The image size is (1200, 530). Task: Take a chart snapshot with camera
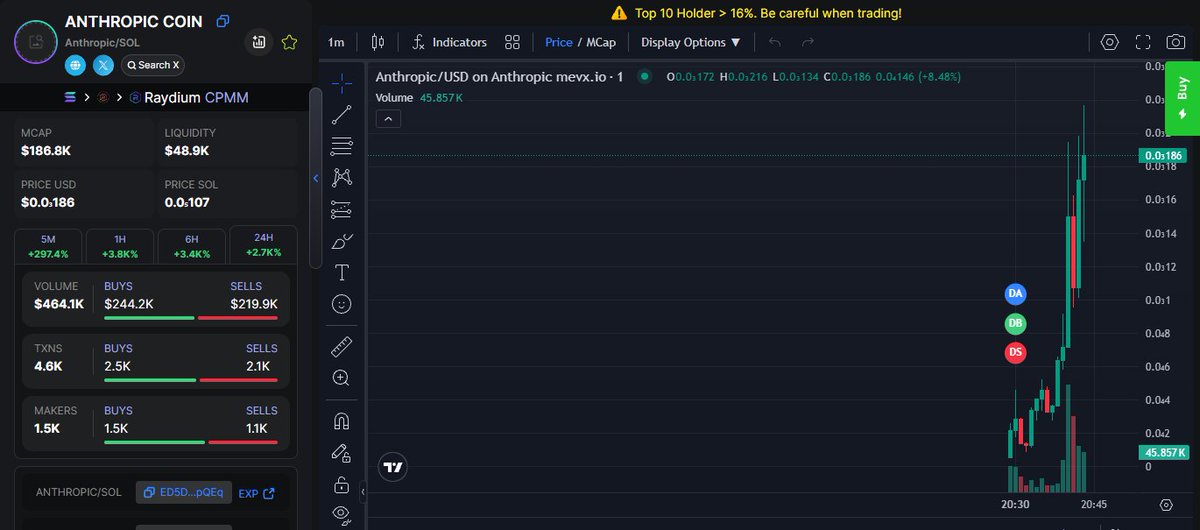tap(1176, 42)
